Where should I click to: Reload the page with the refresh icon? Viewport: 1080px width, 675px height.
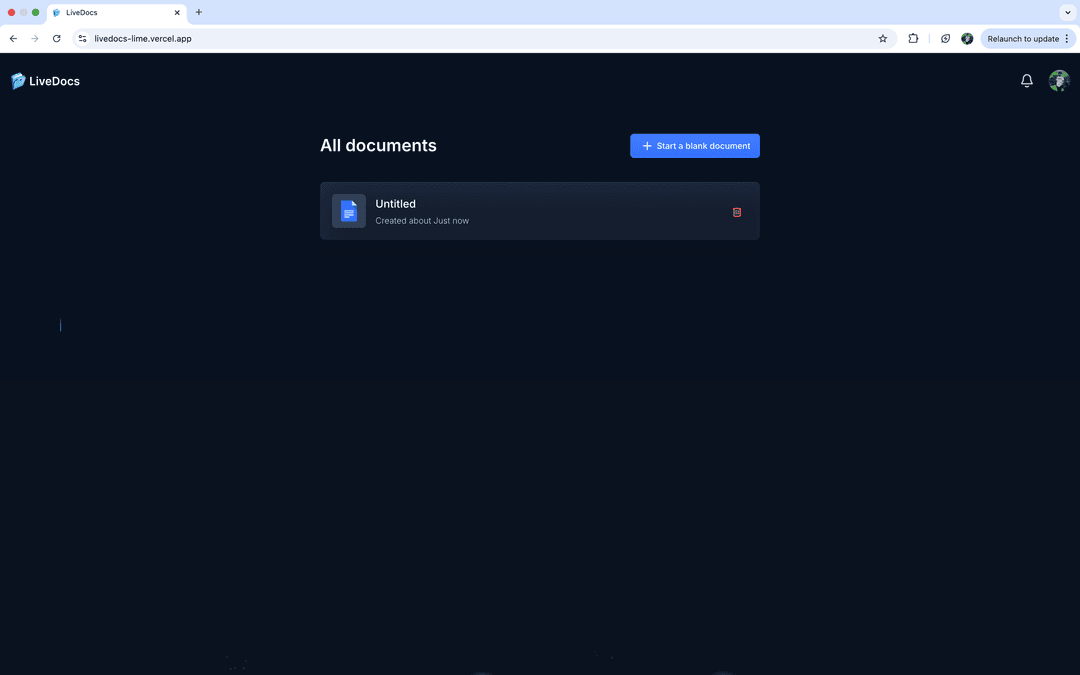pos(56,38)
